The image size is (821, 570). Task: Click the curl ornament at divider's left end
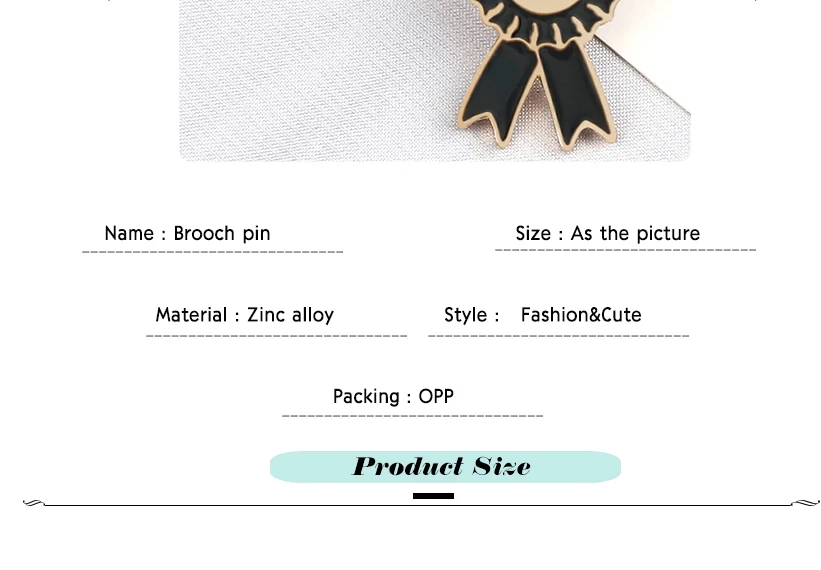click(34, 503)
